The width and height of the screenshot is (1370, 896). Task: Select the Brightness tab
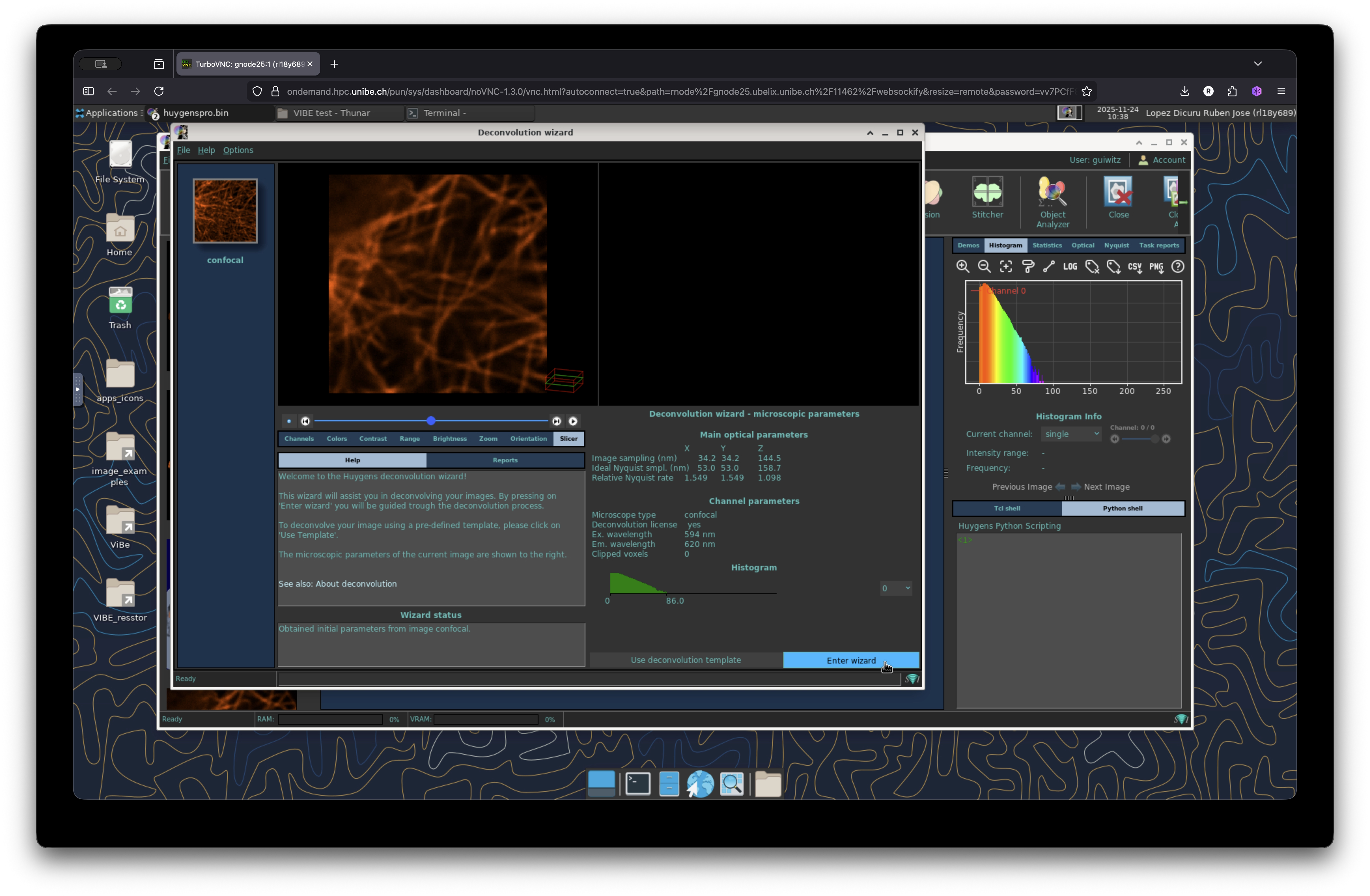pyautogui.click(x=450, y=439)
